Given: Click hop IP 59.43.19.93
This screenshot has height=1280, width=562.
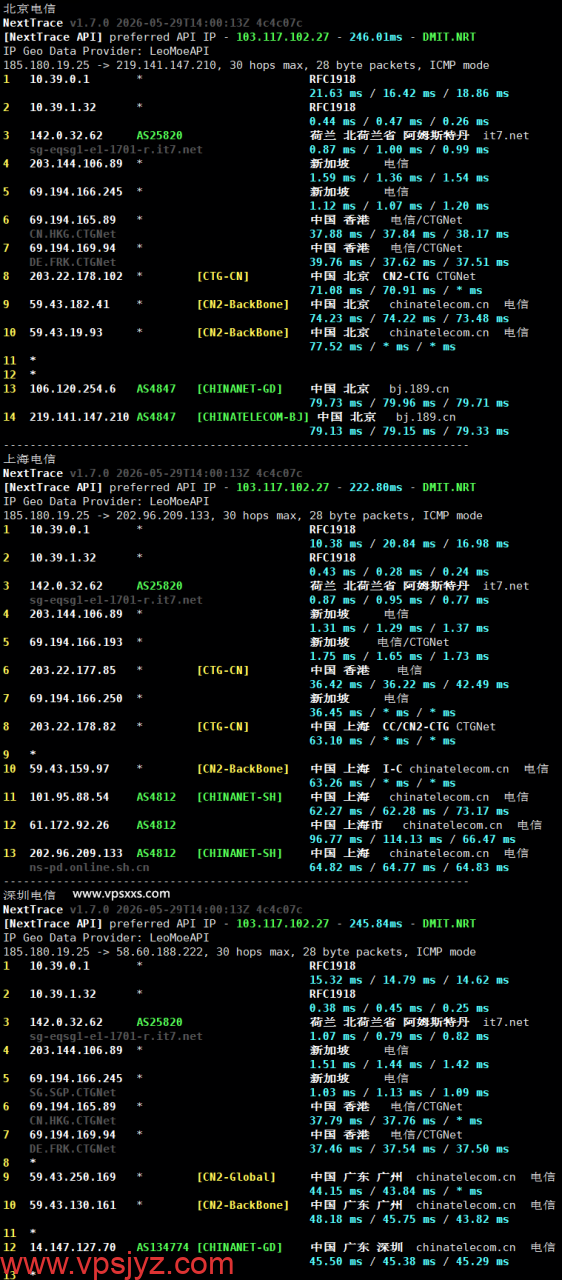Looking at the screenshot, I should pos(66,332).
